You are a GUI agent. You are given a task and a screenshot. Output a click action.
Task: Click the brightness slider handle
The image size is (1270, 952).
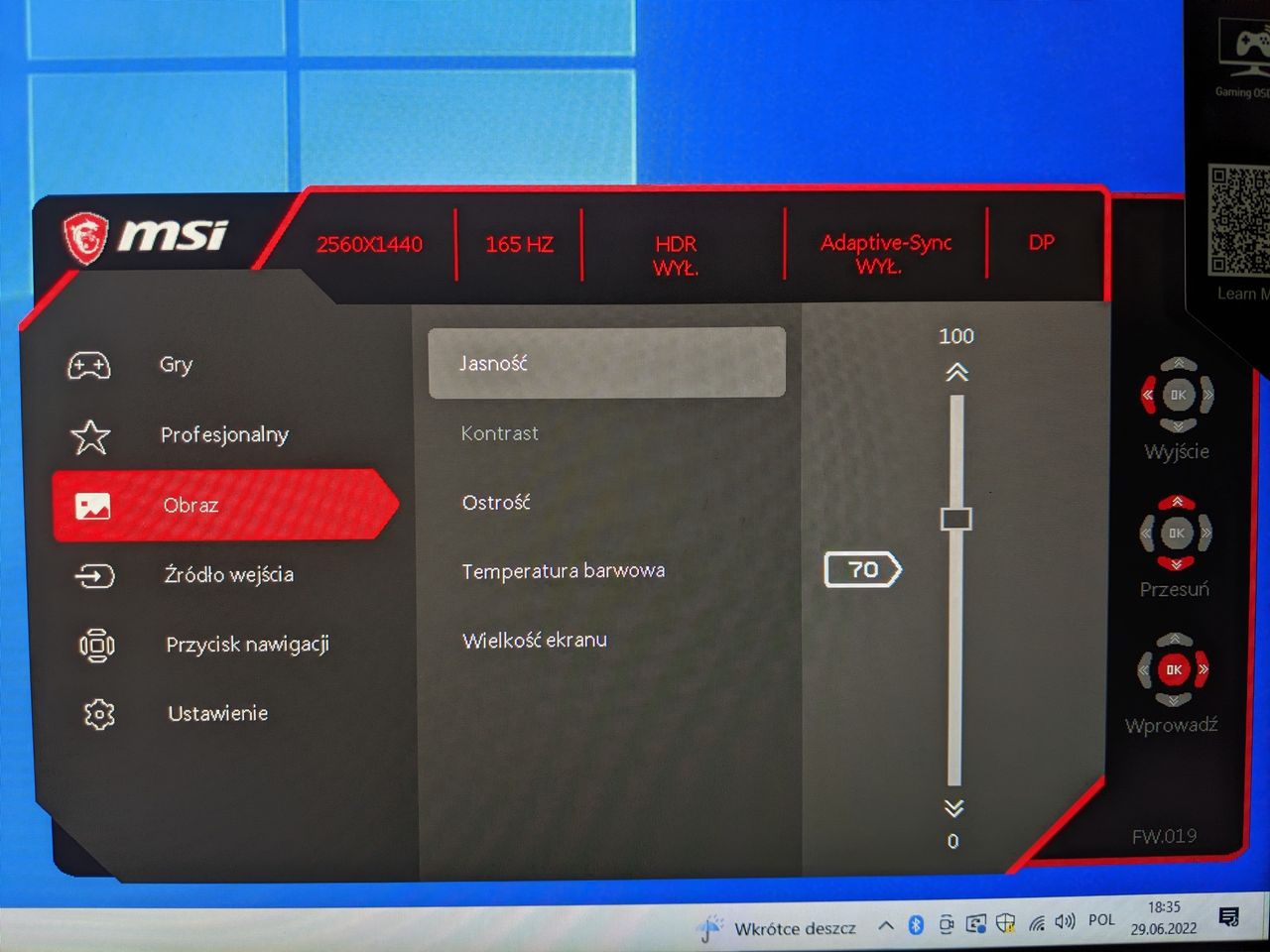point(956,519)
